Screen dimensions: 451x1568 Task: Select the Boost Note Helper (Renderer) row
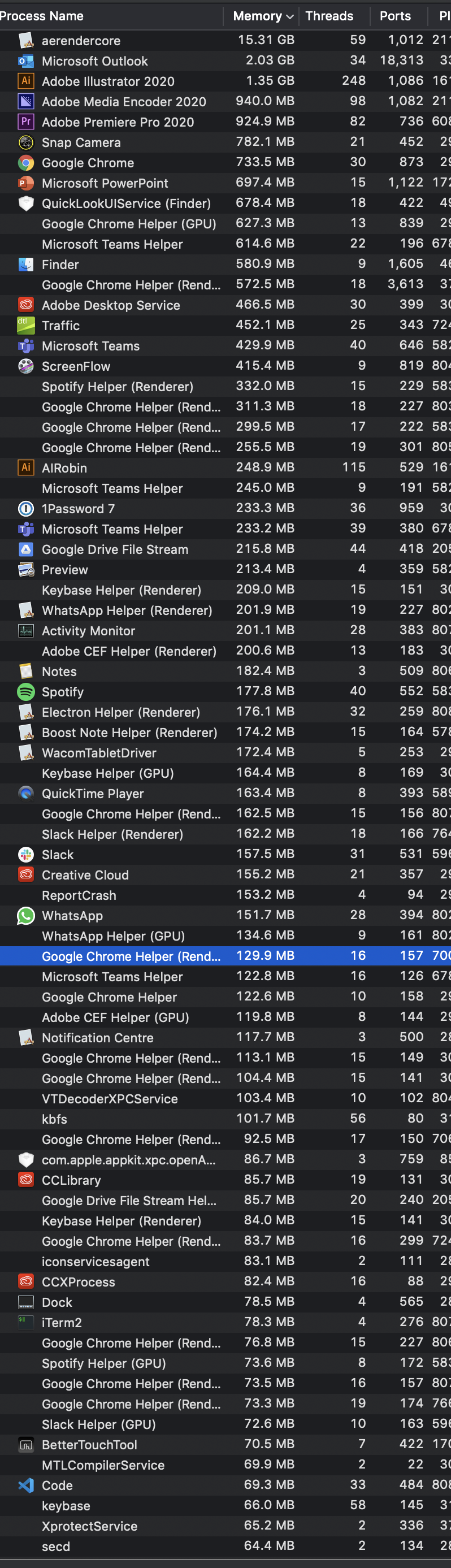tap(225, 732)
